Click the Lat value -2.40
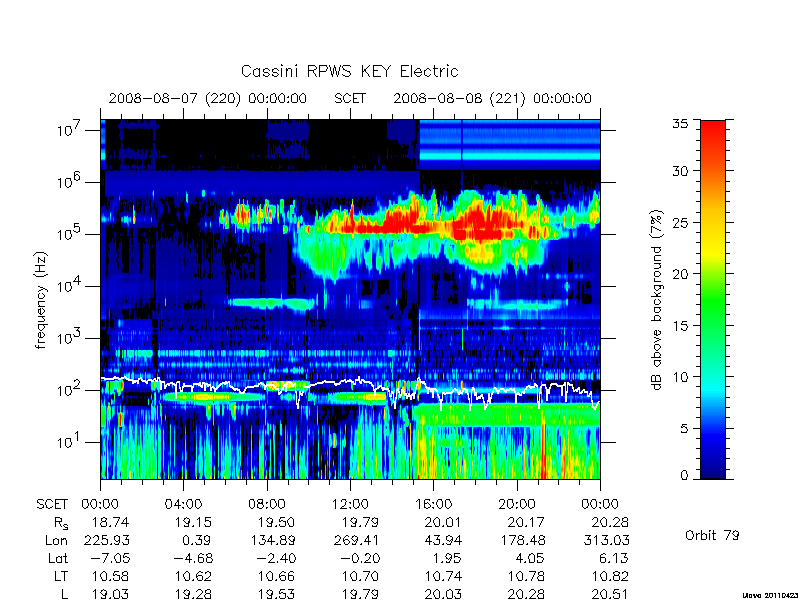Image resolution: width=800 pixels, height=600 pixels. pos(276,558)
